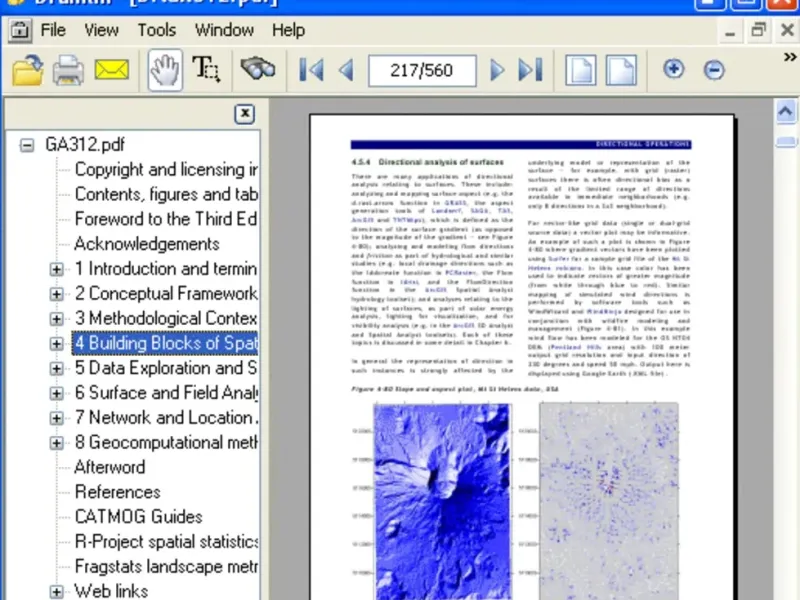The width and height of the screenshot is (800, 600).
Task: Expand the Web links node
Action: tap(57, 592)
